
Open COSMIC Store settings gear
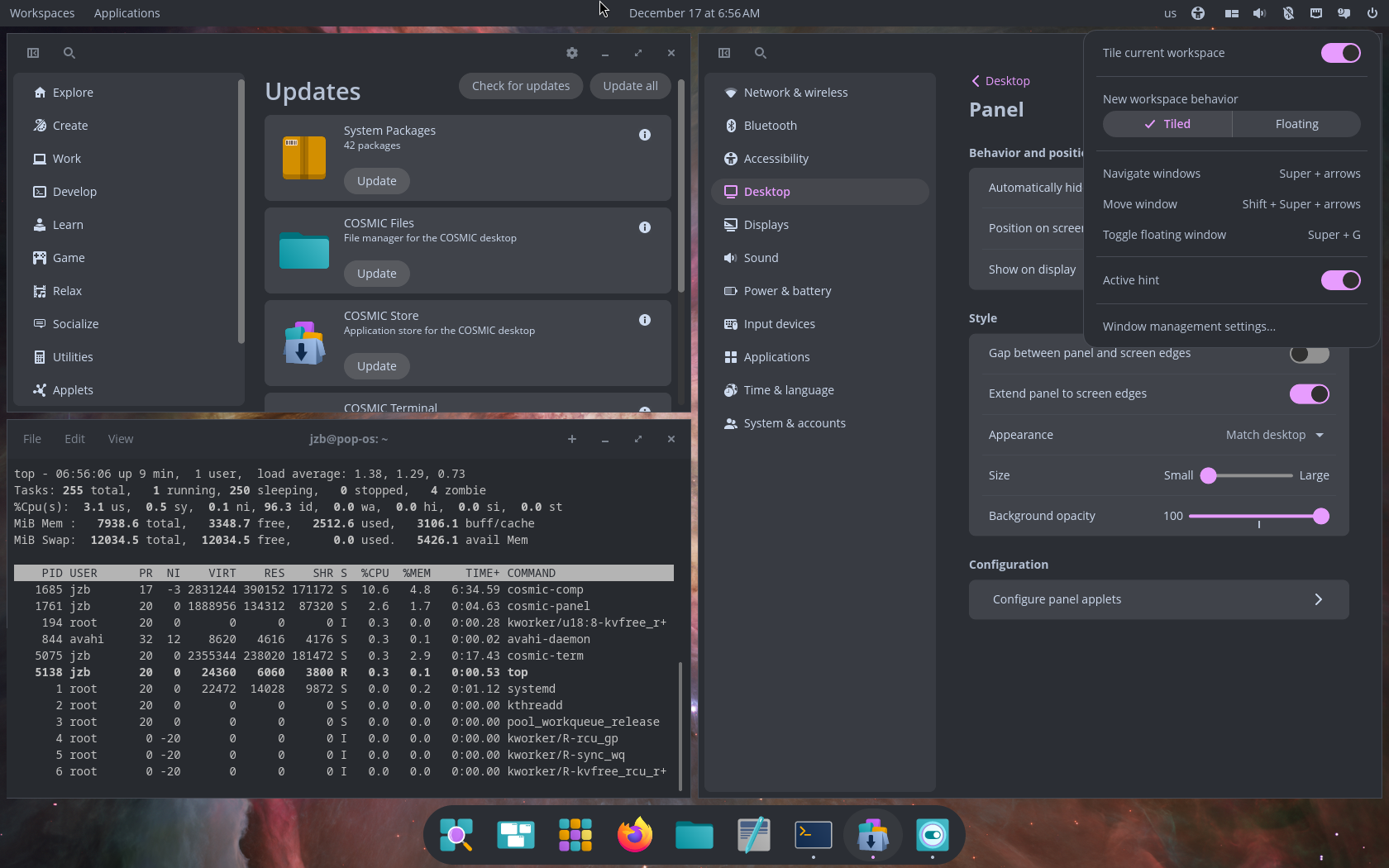[x=571, y=52]
